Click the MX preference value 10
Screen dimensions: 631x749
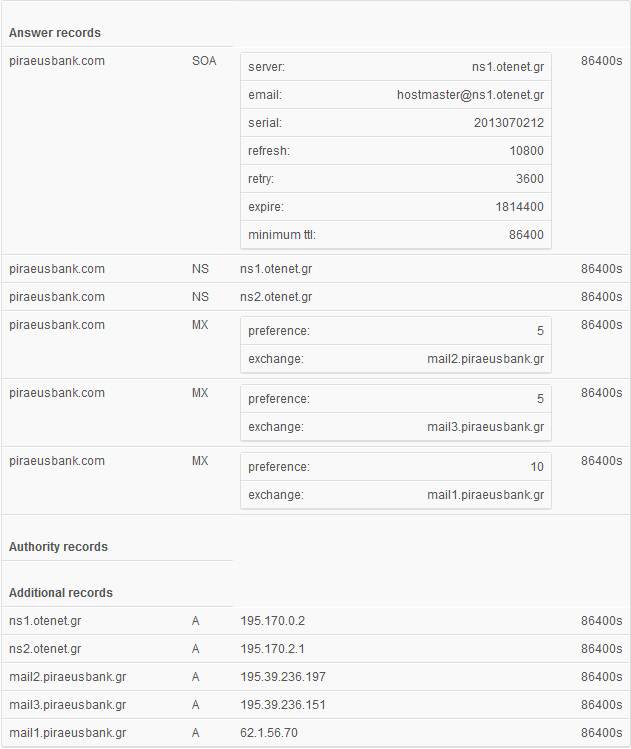(x=537, y=467)
